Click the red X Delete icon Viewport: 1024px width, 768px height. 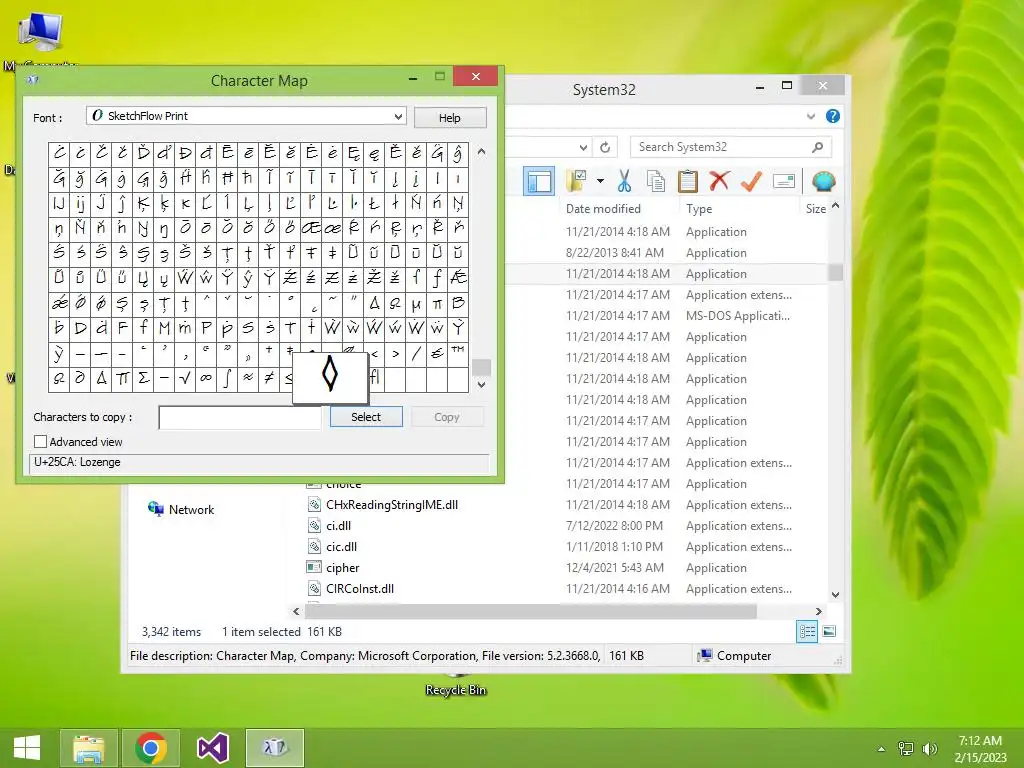(719, 181)
